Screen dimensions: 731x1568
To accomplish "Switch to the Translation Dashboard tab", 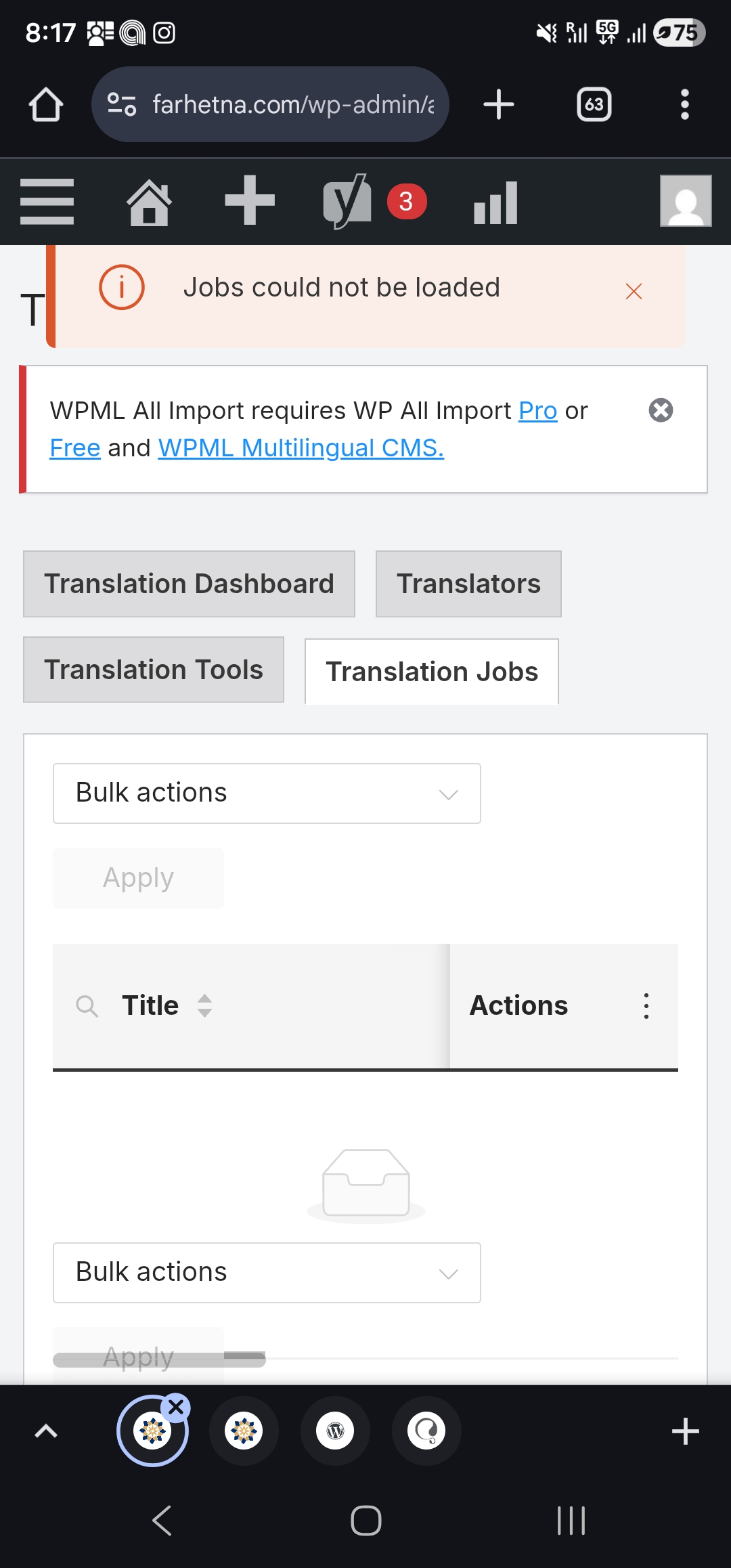I will [189, 584].
